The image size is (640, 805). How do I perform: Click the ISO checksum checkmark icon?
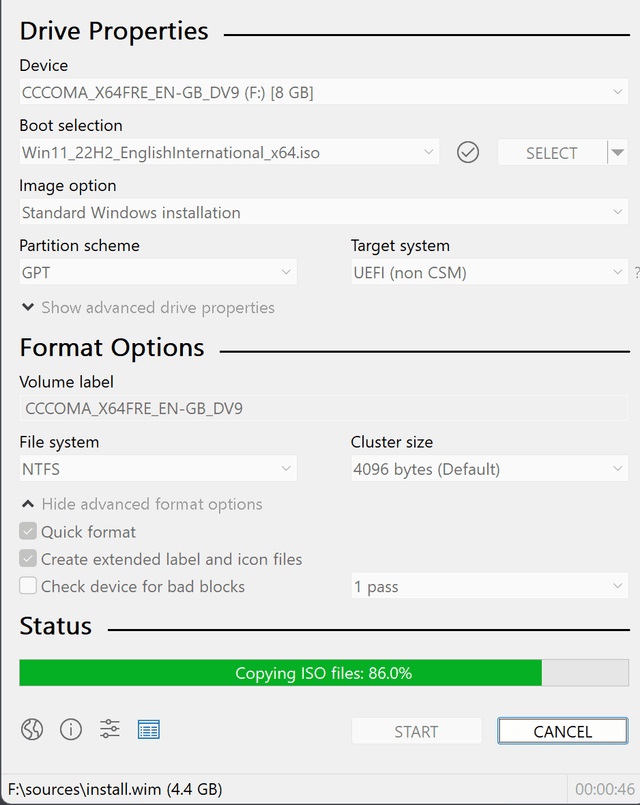pos(468,153)
